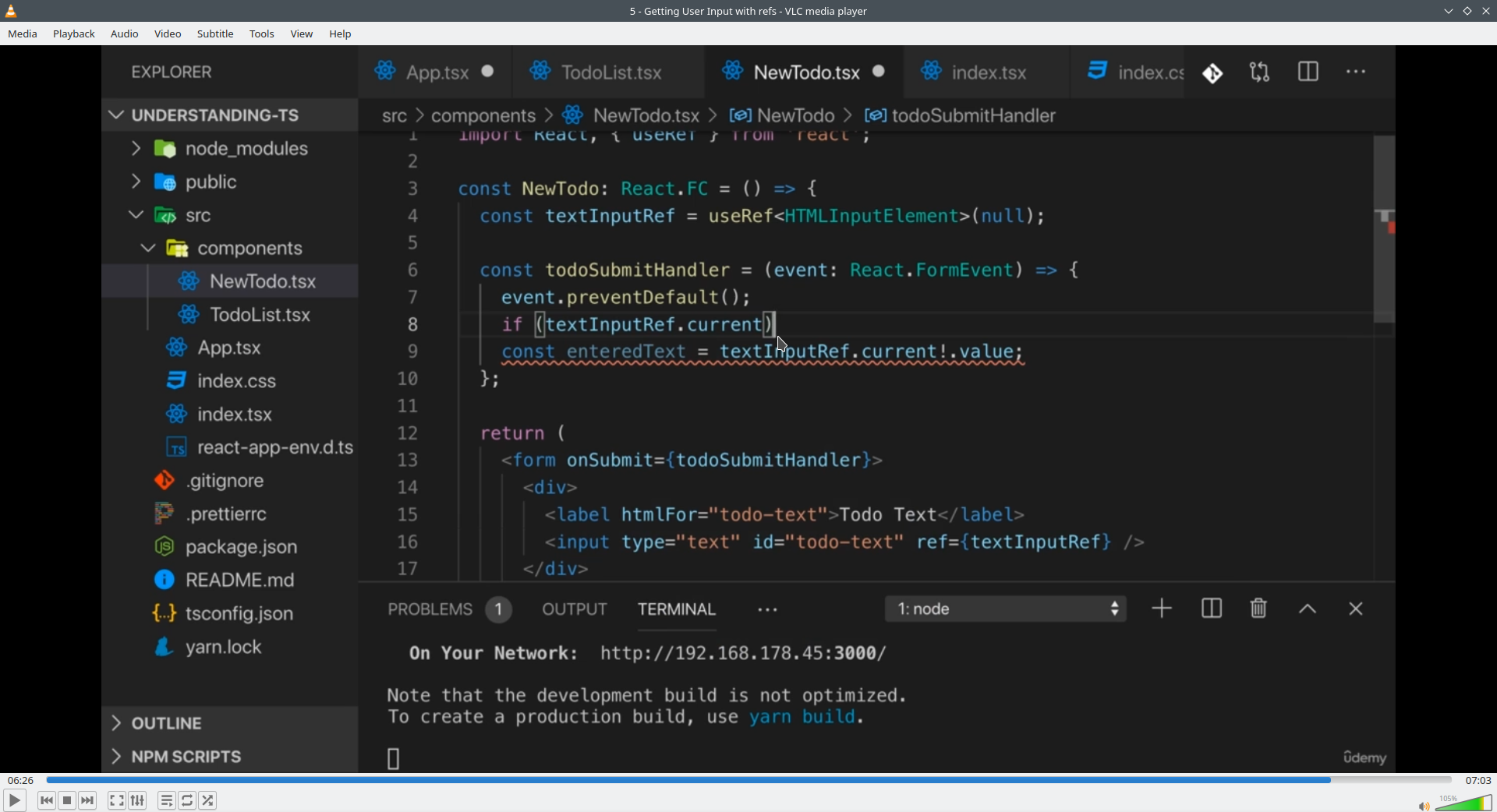Screen dimensions: 1497x812
Task: Stop playback with the stop button
Action: [x=67, y=800]
